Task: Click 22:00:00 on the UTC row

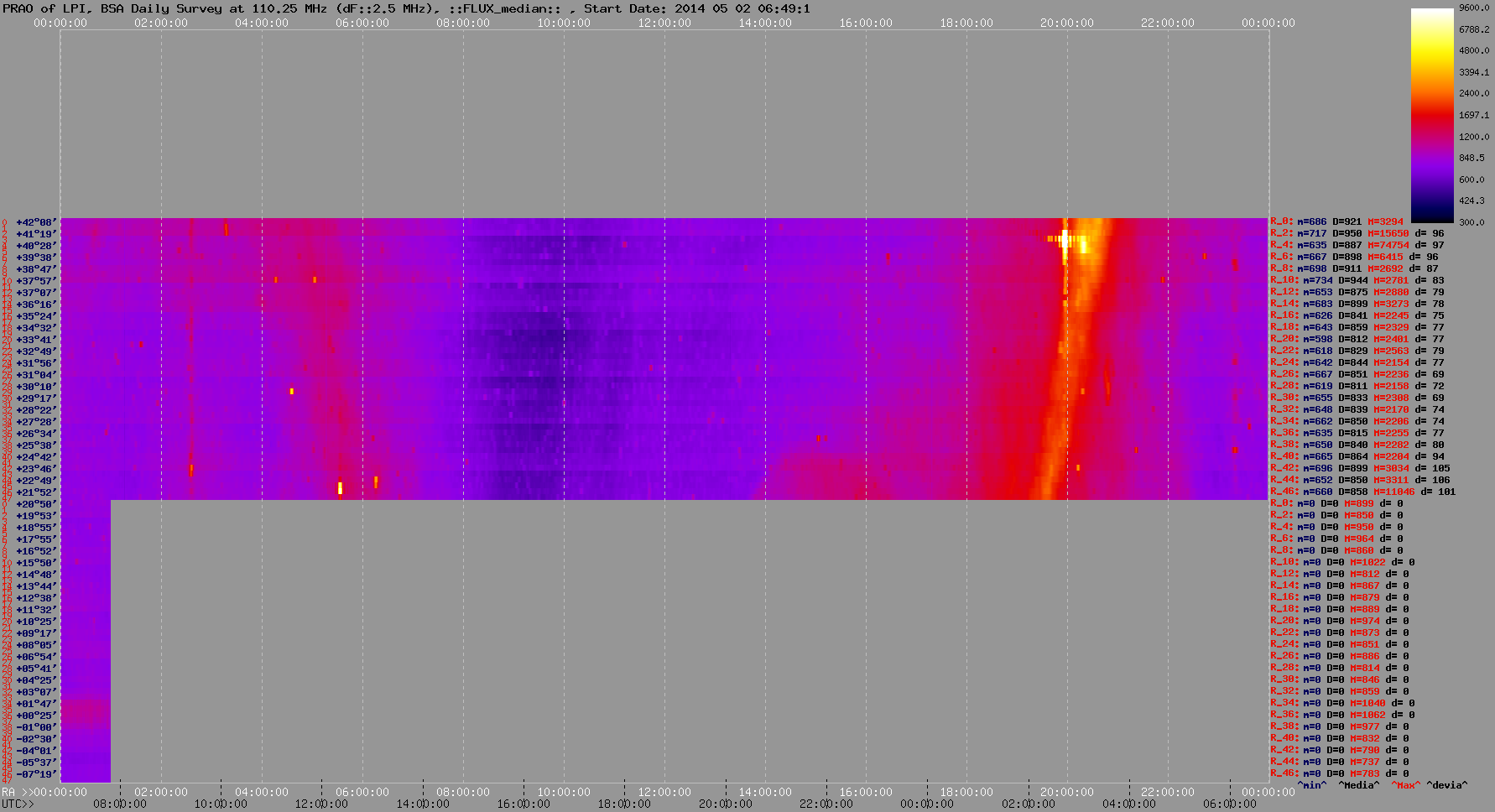Action: click(x=826, y=804)
